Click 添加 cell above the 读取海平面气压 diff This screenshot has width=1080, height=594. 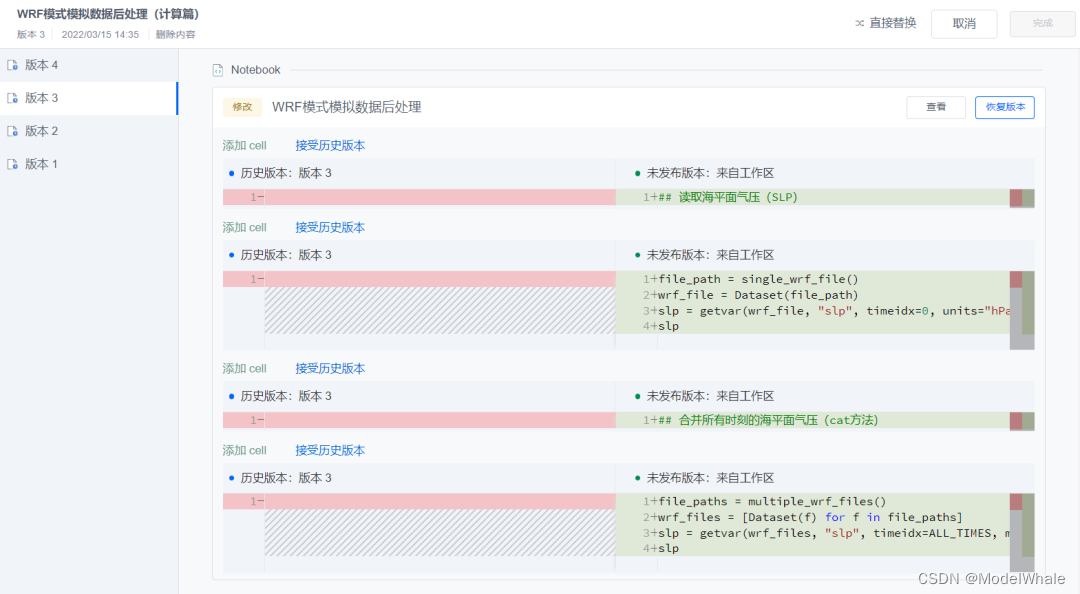pos(245,145)
